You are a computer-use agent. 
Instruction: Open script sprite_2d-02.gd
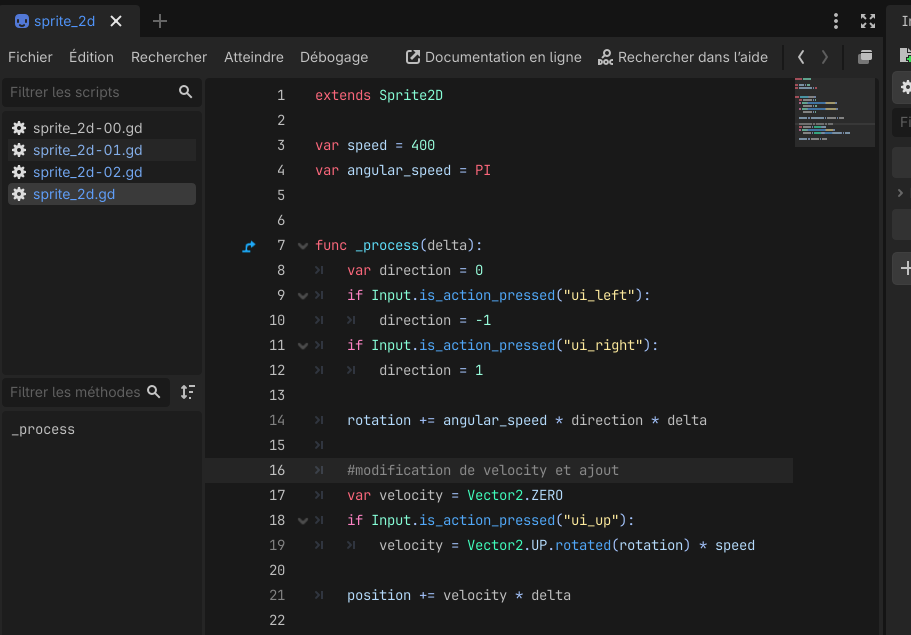(102, 172)
